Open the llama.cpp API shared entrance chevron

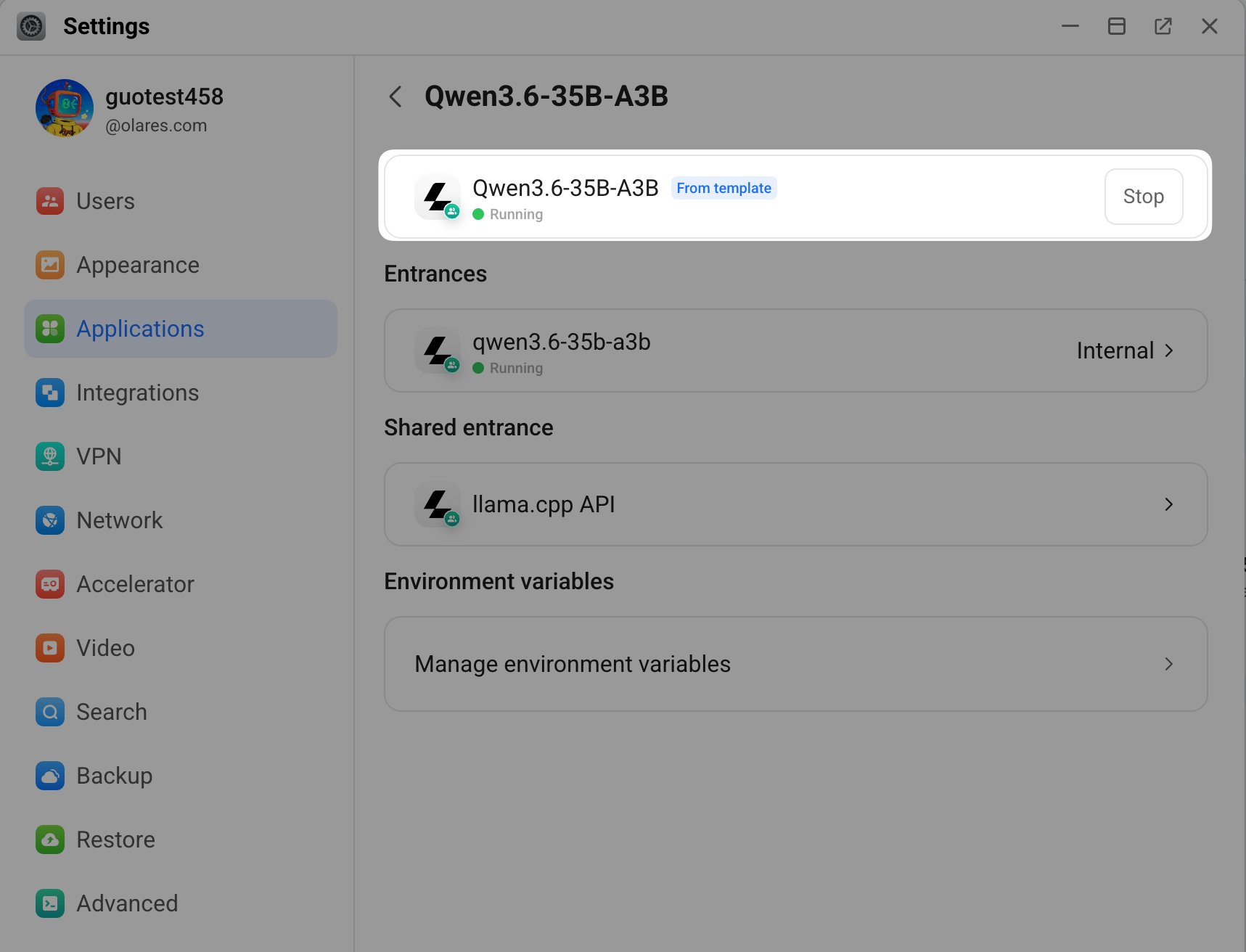(x=1168, y=504)
